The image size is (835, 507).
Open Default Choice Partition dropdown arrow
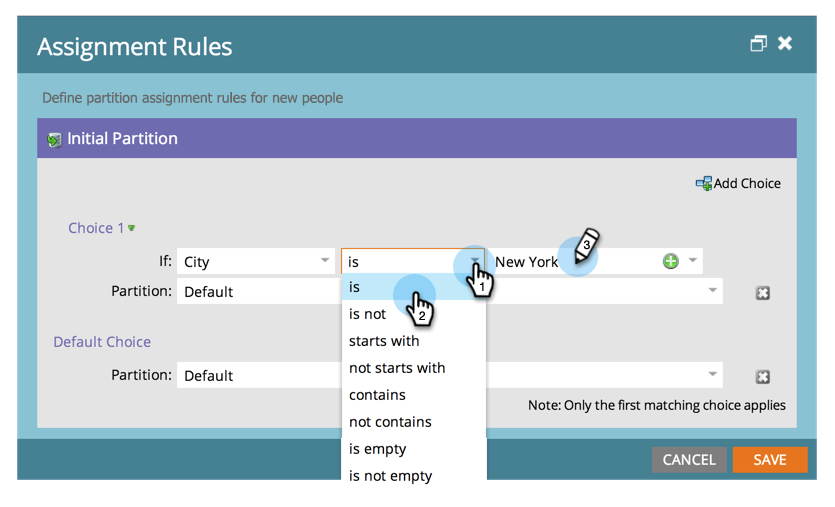[x=712, y=374]
